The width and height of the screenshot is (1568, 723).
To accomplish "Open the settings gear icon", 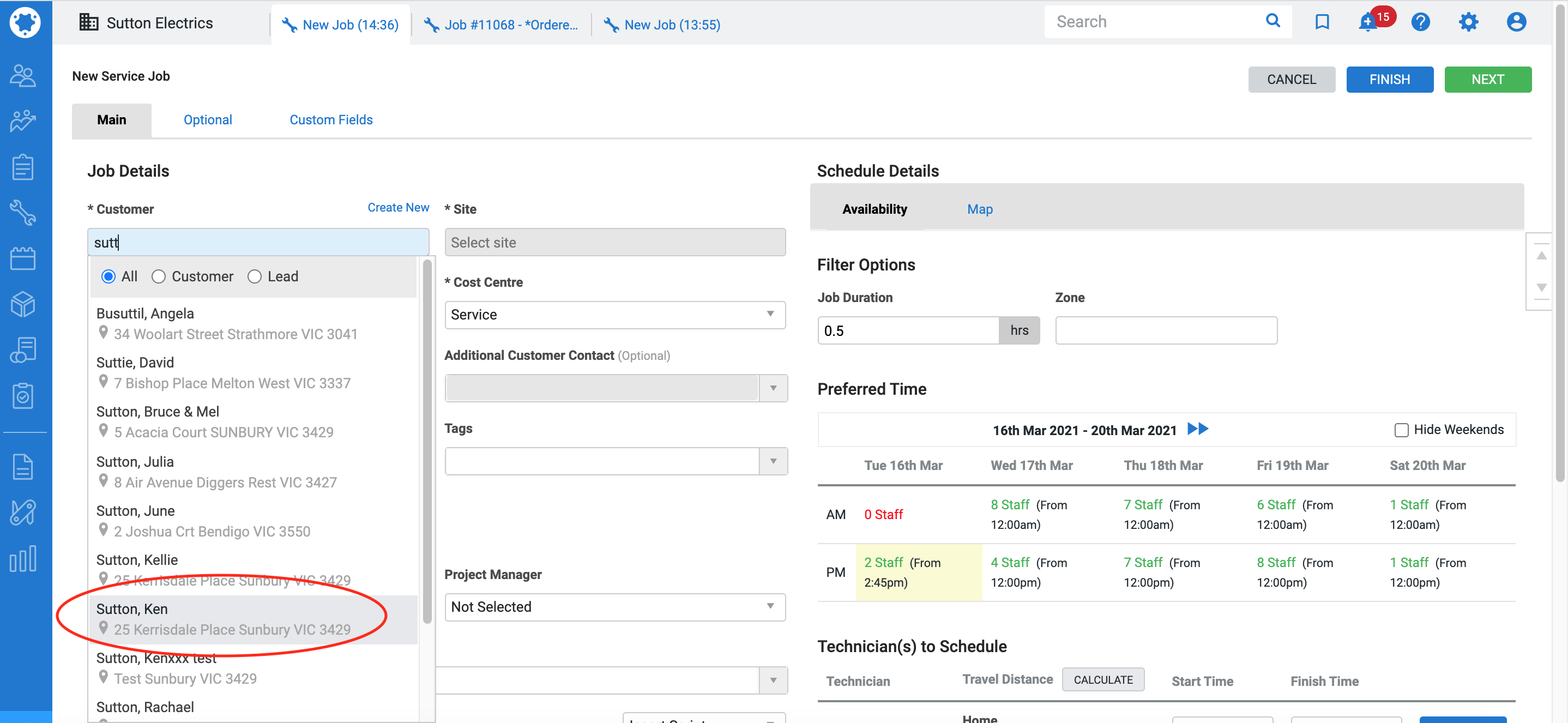I will click(x=1468, y=22).
